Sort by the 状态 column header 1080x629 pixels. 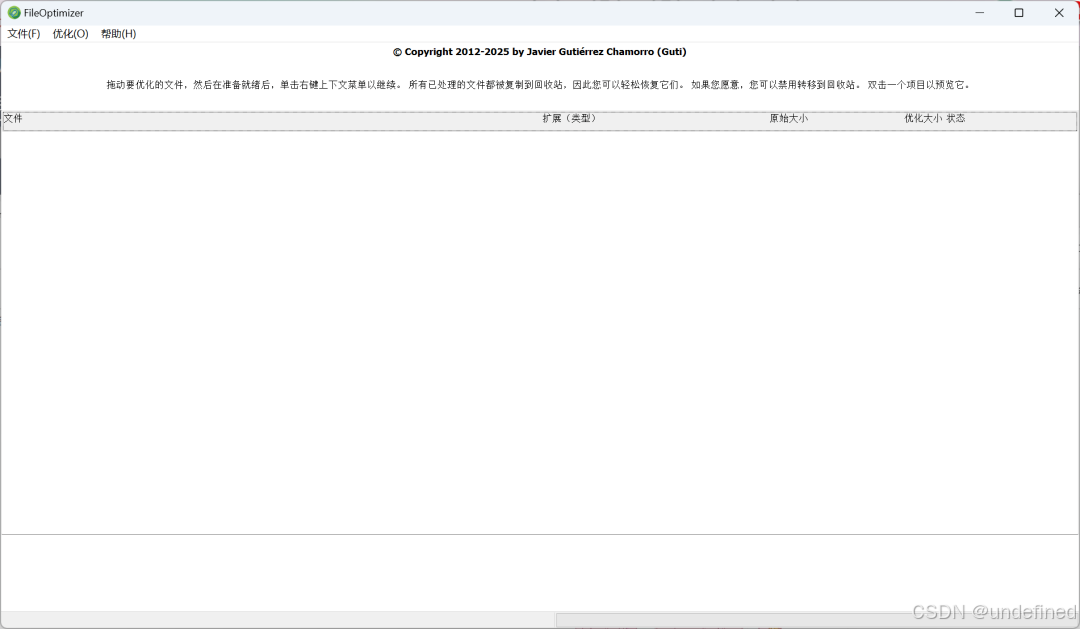point(957,118)
